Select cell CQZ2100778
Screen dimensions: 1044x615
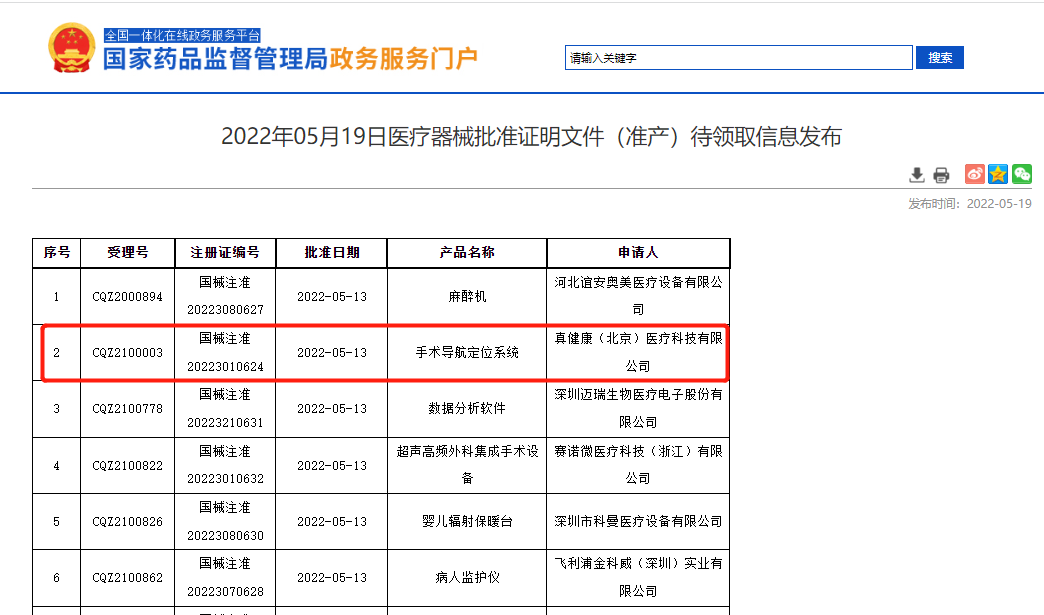127,409
